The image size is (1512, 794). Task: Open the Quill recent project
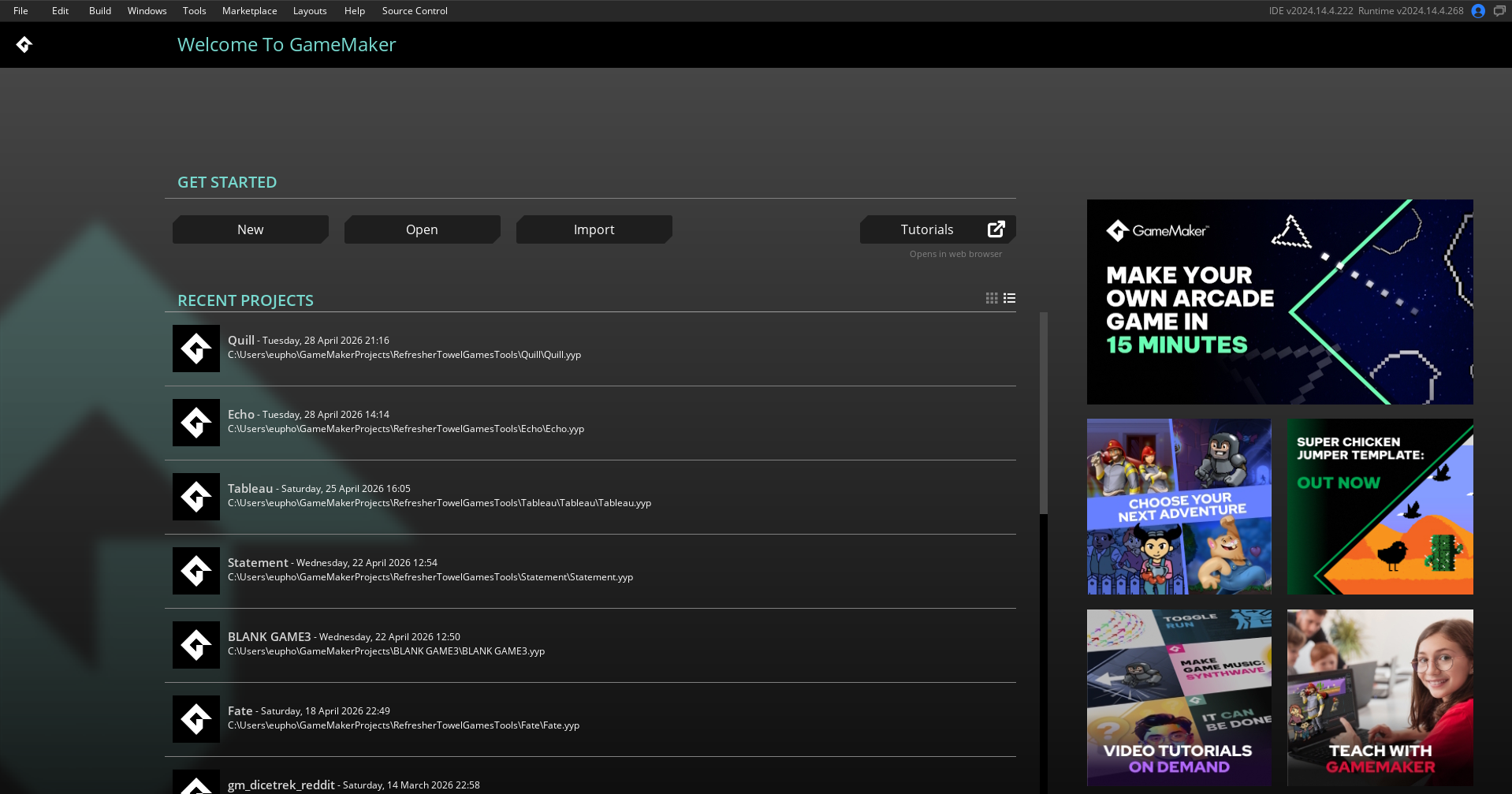click(x=590, y=349)
